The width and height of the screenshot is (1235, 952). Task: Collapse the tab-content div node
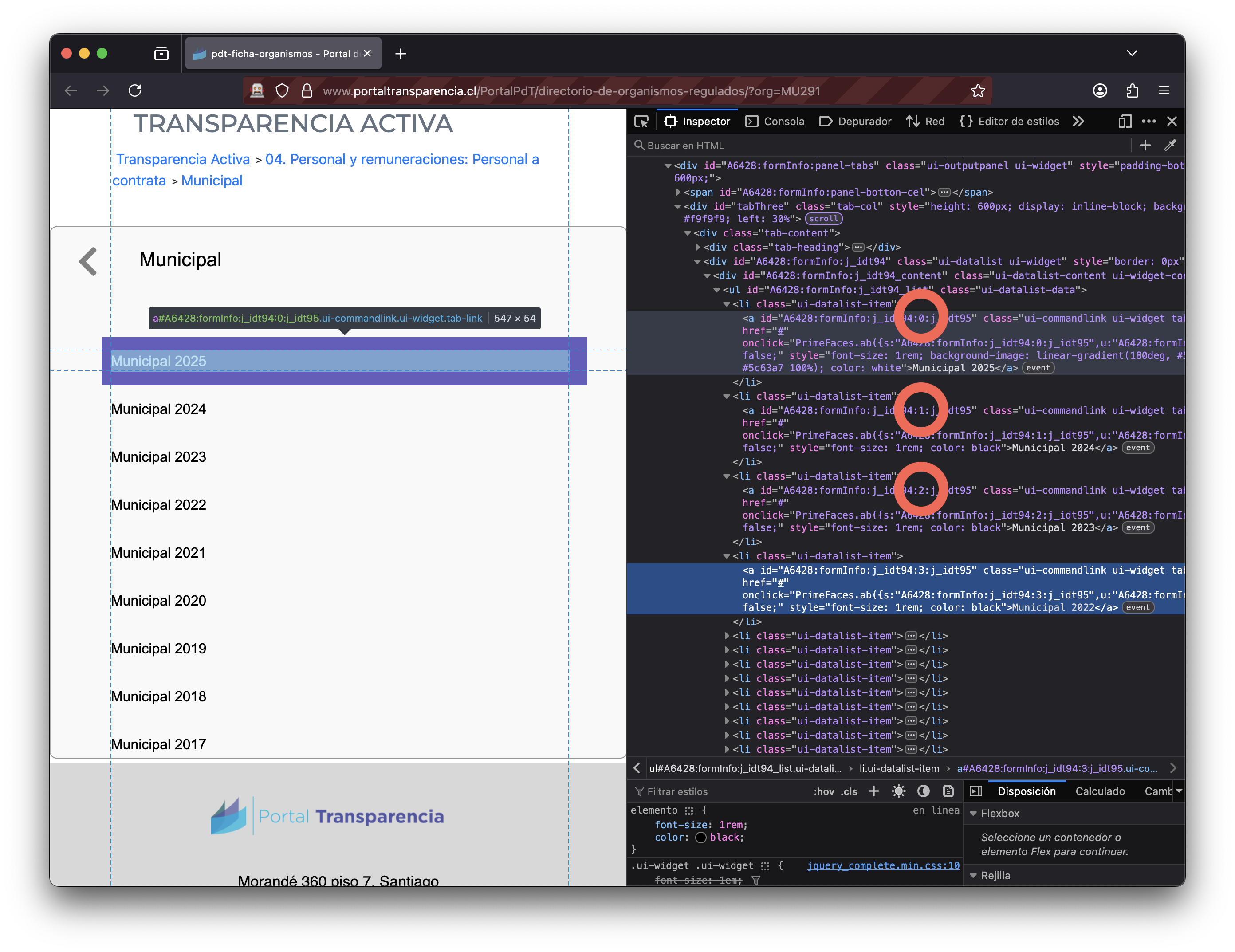687,233
